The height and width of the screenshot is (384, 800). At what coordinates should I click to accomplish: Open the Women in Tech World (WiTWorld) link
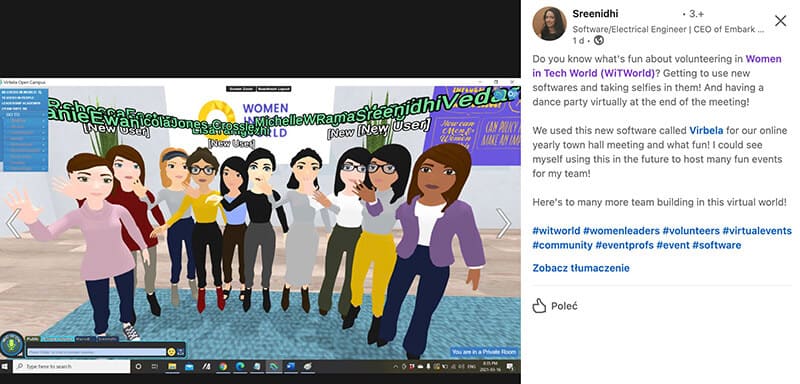tap(657, 66)
